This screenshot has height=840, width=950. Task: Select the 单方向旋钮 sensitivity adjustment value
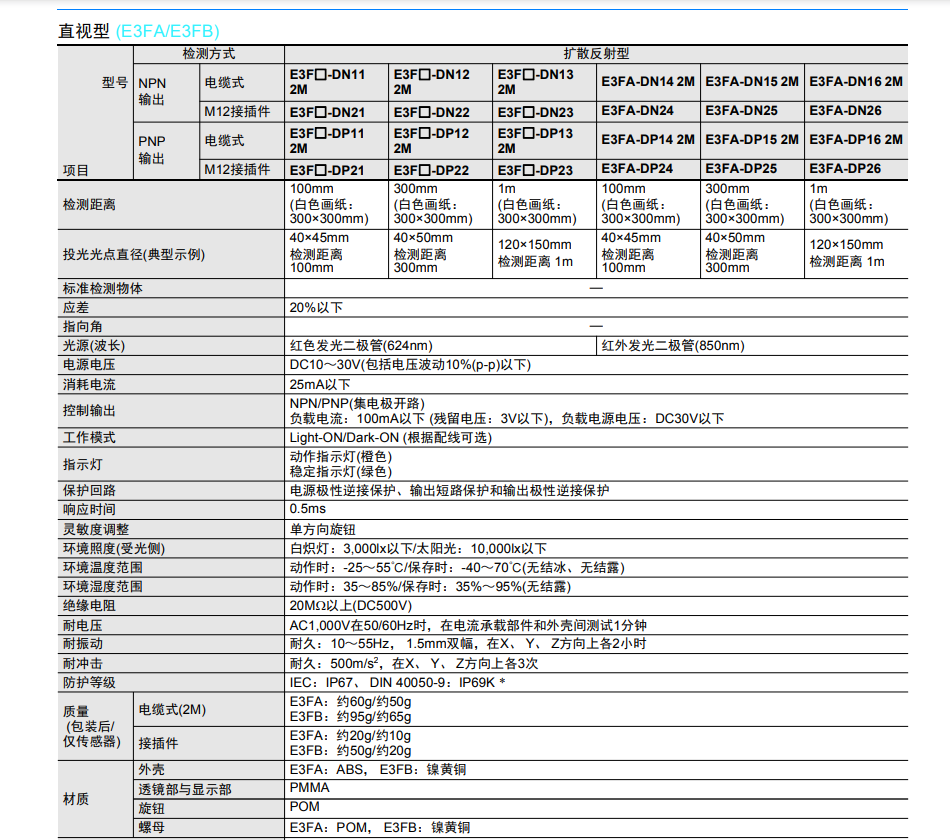(x=323, y=529)
